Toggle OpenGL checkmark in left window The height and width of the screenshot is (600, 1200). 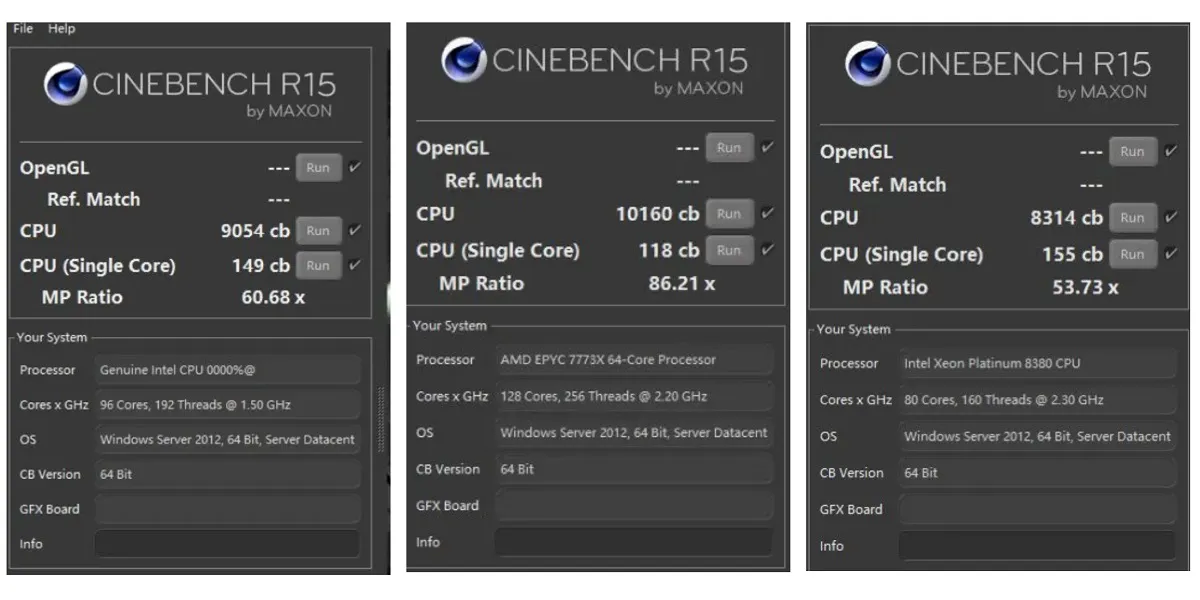355,168
